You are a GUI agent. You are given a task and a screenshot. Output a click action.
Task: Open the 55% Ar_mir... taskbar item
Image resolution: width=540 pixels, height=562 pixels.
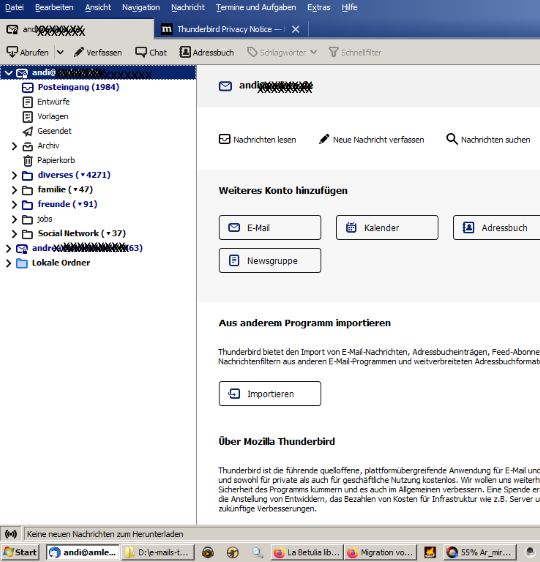pyautogui.click(x=479, y=552)
